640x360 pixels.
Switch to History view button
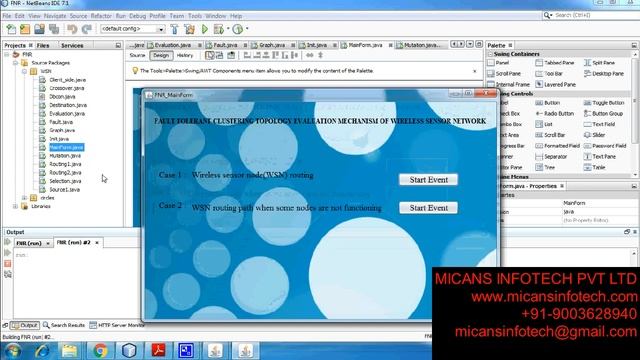pyautogui.click(x=185, y=55)
